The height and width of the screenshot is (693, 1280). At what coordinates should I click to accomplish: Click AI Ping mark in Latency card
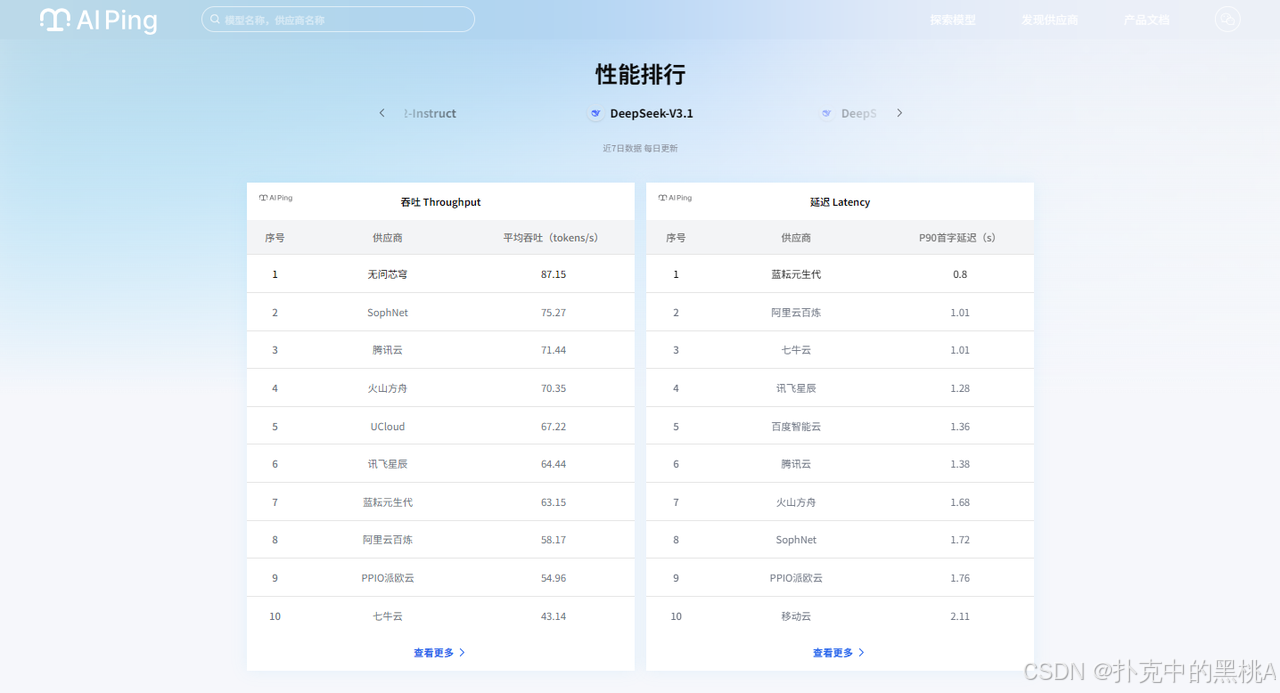coord(675,198)
